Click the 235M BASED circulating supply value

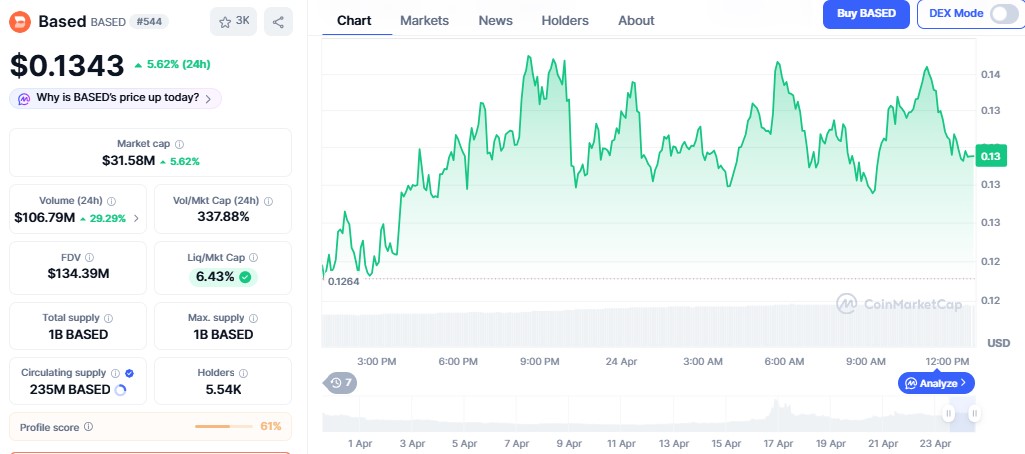(70, 390)
